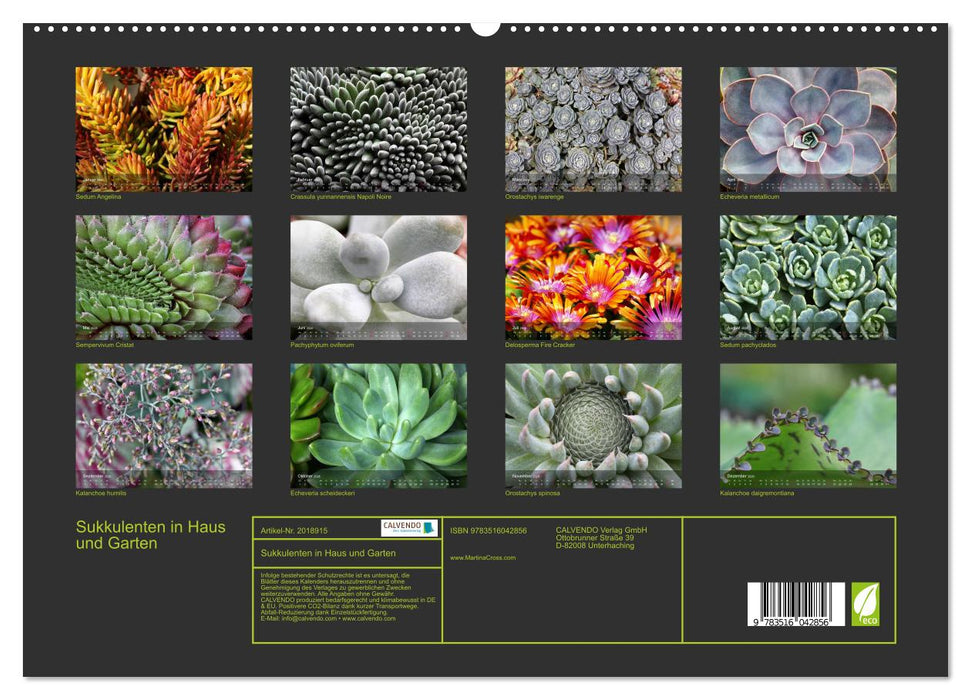The height and width of the screenshot is (700, 971).
Task: Click the white binding notch at top center
Action: pyautogui.click(x=485, y=27)
